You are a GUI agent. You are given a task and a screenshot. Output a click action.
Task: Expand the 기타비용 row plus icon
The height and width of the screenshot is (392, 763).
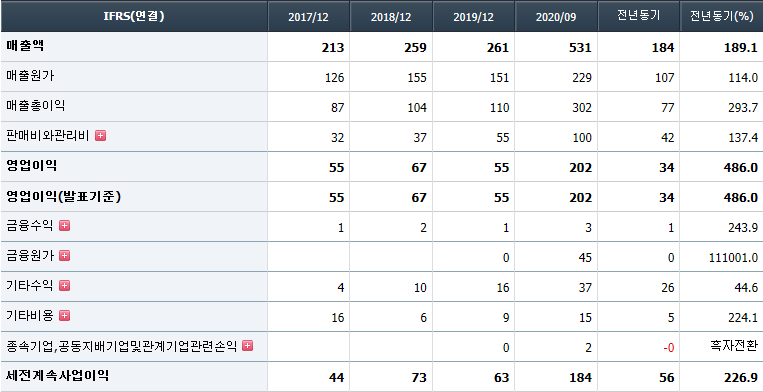[64, 316]
